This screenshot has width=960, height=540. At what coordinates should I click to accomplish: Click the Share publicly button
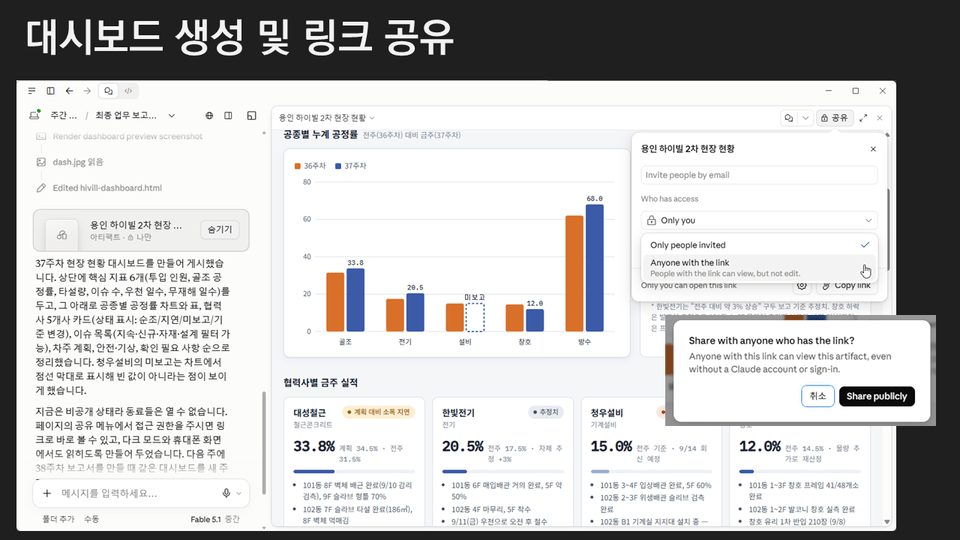coord(877,396)
